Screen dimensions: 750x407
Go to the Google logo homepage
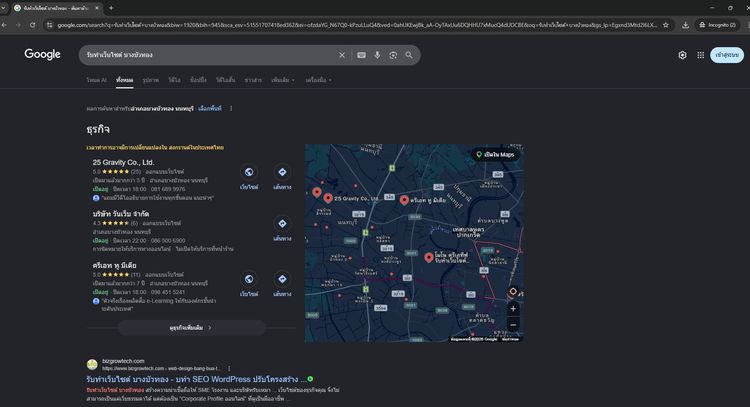(43, 55)
